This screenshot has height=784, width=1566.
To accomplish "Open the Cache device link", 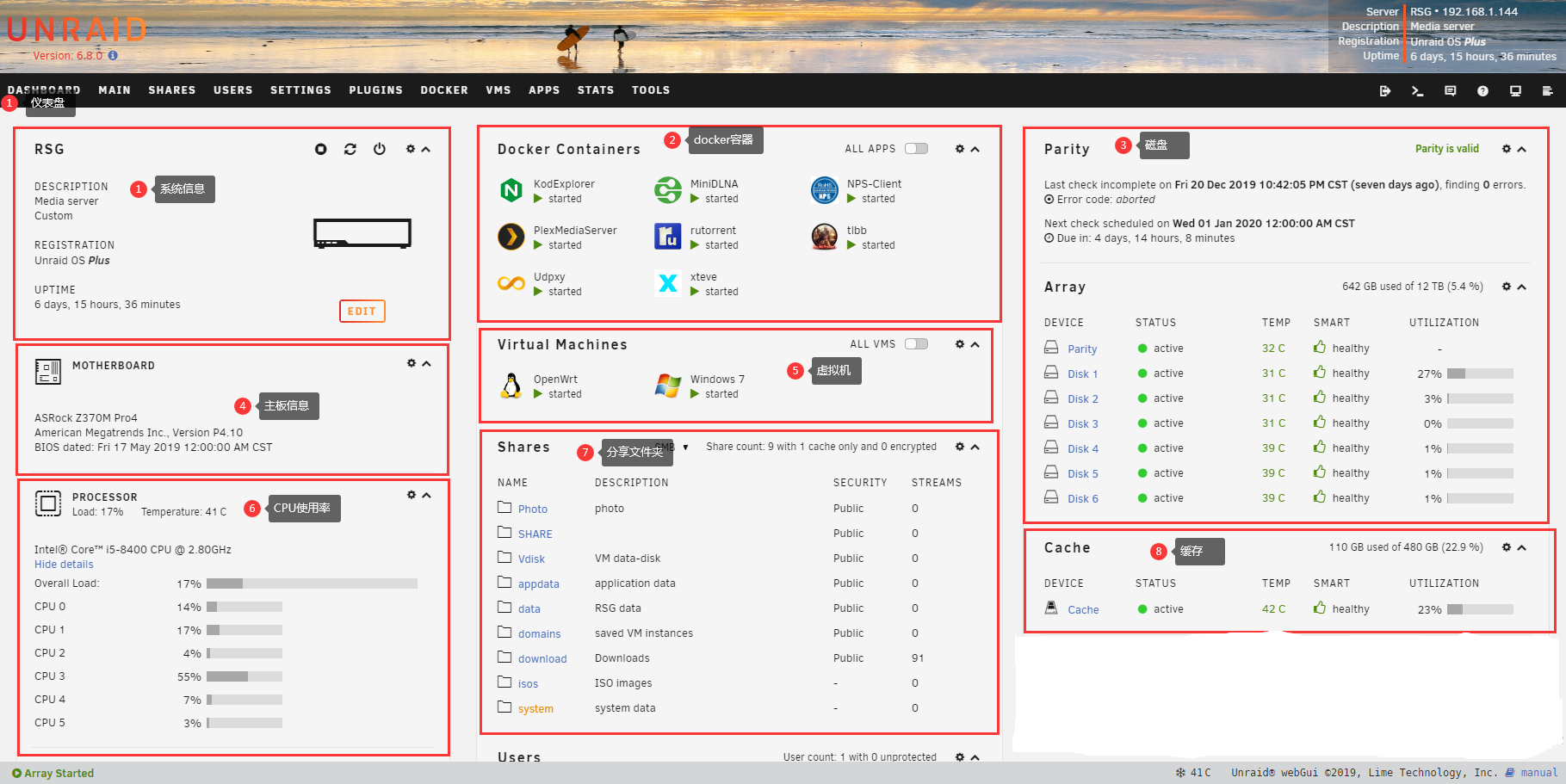I will coord(1083,610).
